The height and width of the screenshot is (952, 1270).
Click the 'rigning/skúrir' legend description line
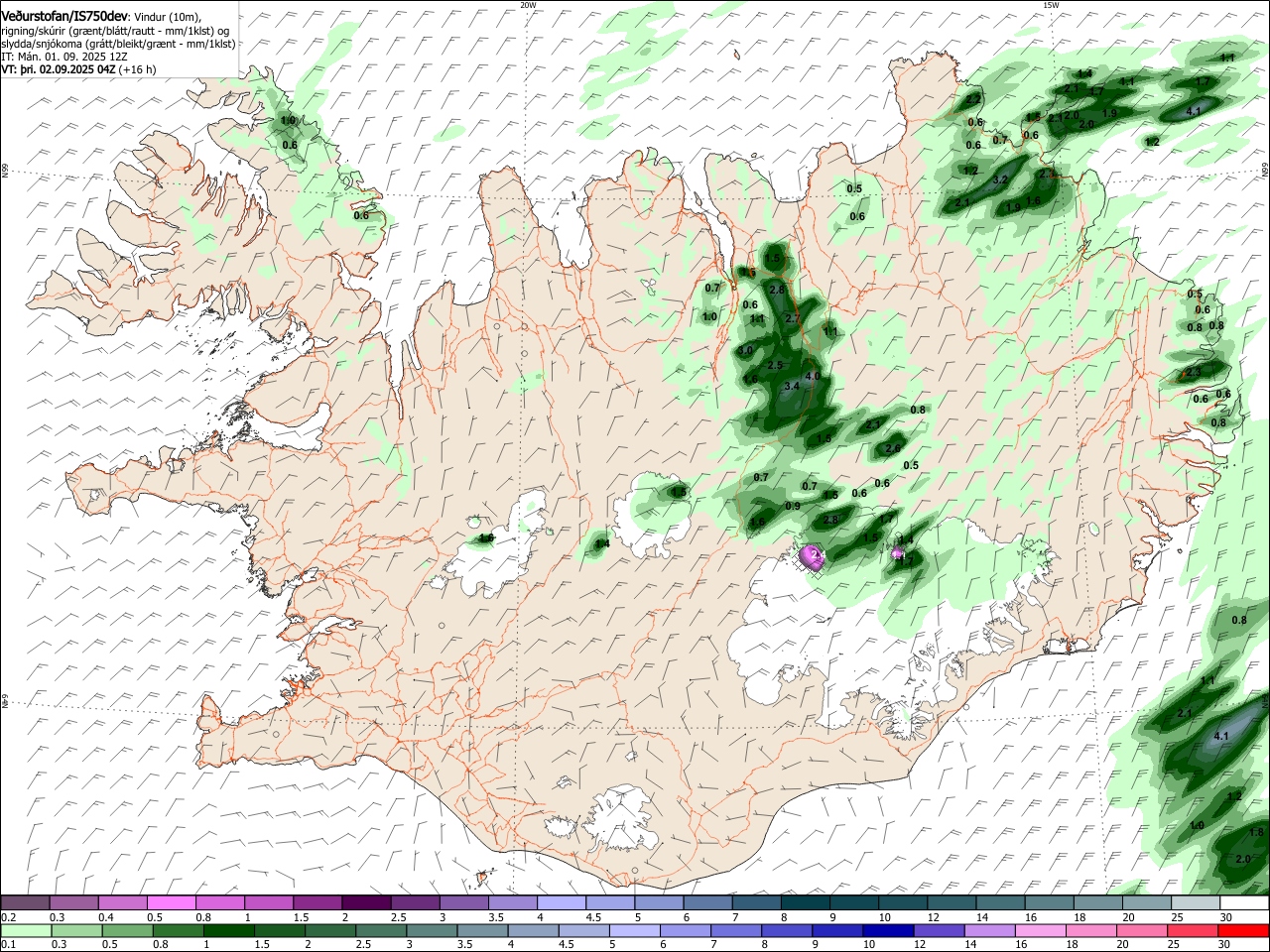tap(115, 31)
